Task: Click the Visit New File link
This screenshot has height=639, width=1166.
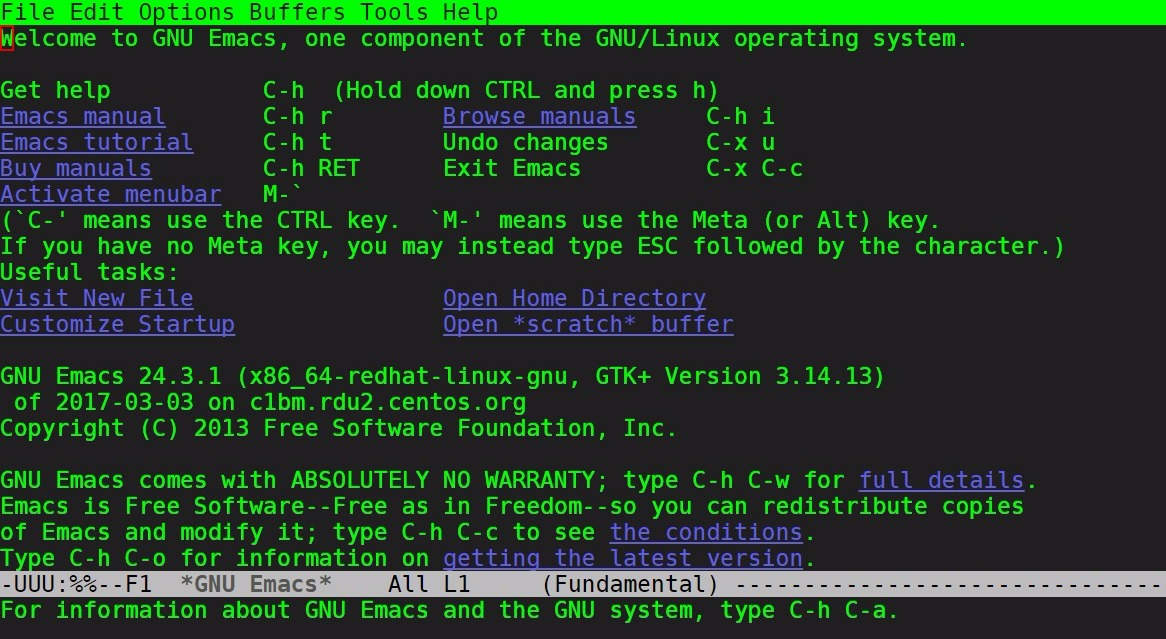Action: (97, 298)
